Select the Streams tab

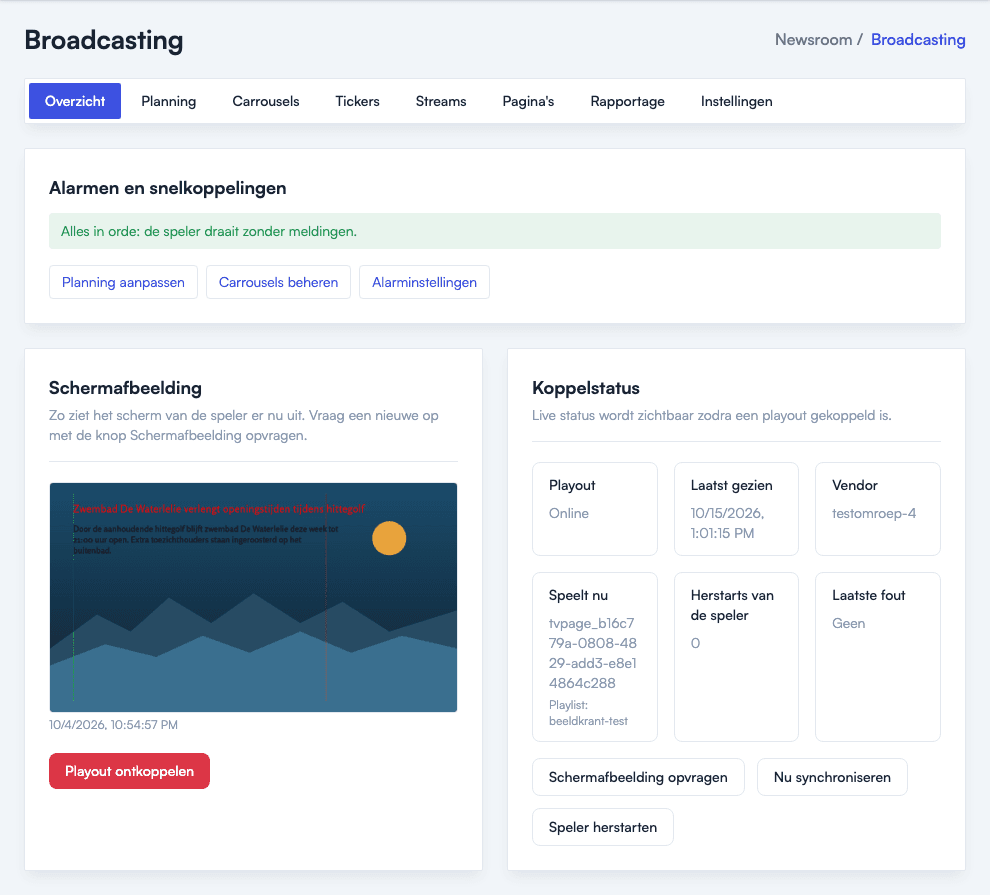tap(441, 101)
